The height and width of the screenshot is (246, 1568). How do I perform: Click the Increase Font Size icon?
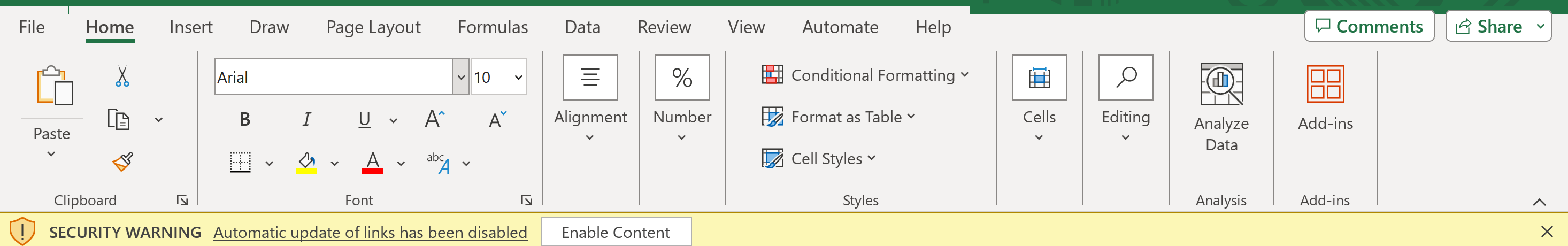435,119
